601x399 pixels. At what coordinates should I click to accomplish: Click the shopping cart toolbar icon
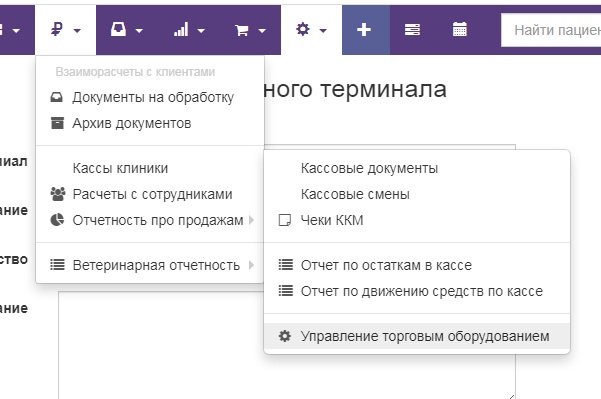click(x=242, y=30)
